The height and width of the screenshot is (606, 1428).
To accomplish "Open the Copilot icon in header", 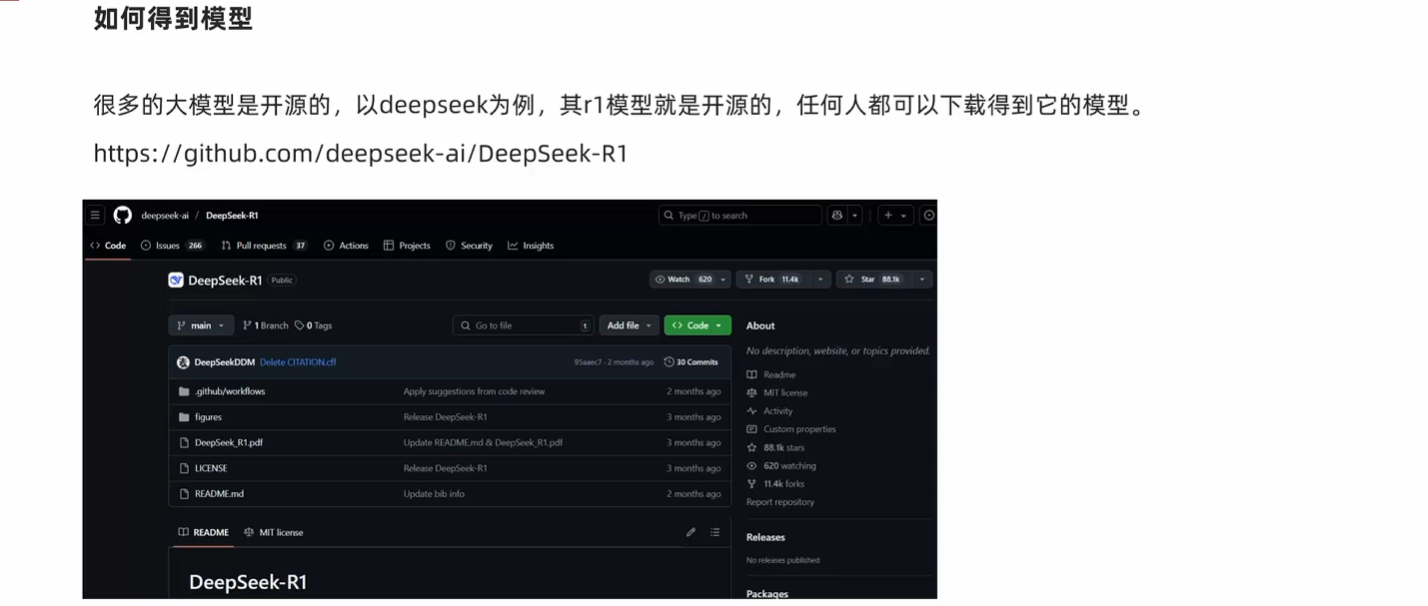I will (x=837, y=215).
